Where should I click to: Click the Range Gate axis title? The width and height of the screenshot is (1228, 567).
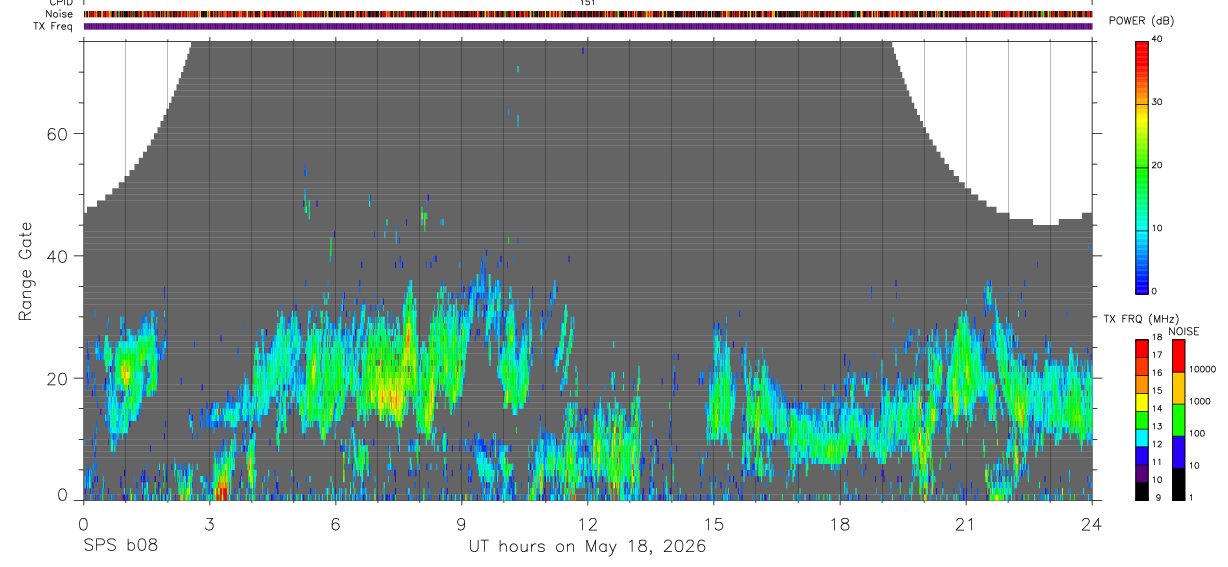coord(26,271)
